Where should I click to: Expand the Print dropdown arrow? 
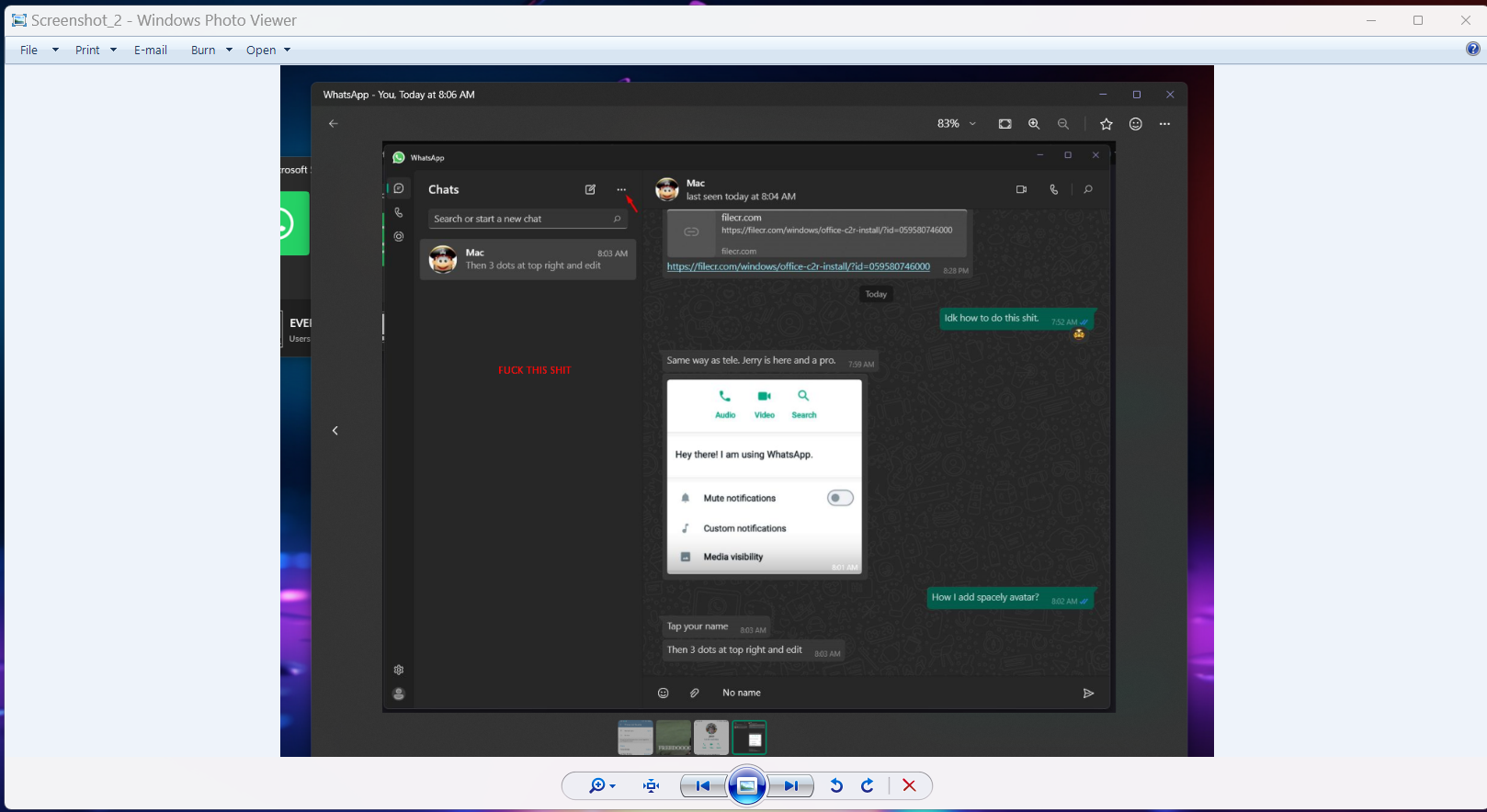(x=113, y=50)
